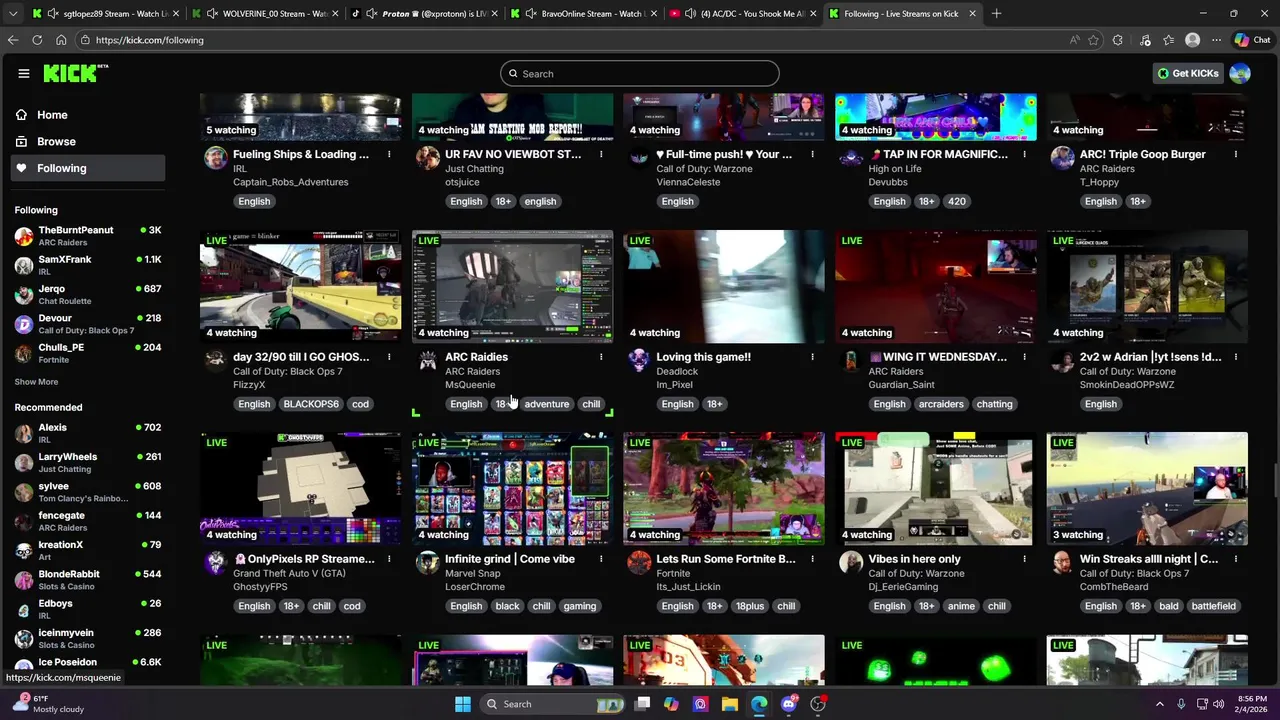Open File Explorer from taskbar
The height and width of the screenshot is (720, 1280).
[x=730, y=704]
